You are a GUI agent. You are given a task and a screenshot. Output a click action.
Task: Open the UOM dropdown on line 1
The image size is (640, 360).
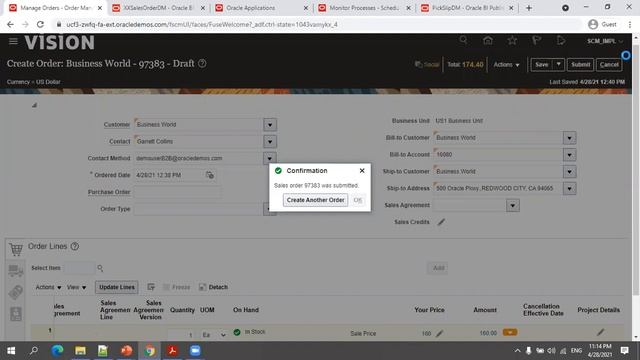tap(223, 335)
